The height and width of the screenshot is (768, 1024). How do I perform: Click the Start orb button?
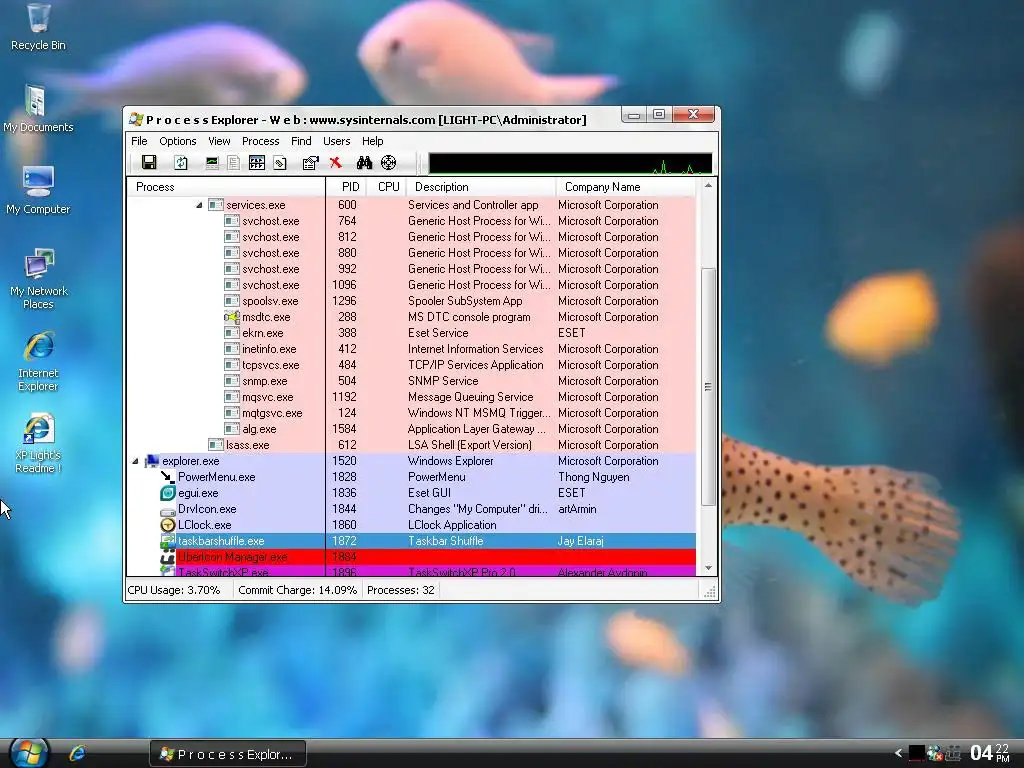(x=29, y=752)
